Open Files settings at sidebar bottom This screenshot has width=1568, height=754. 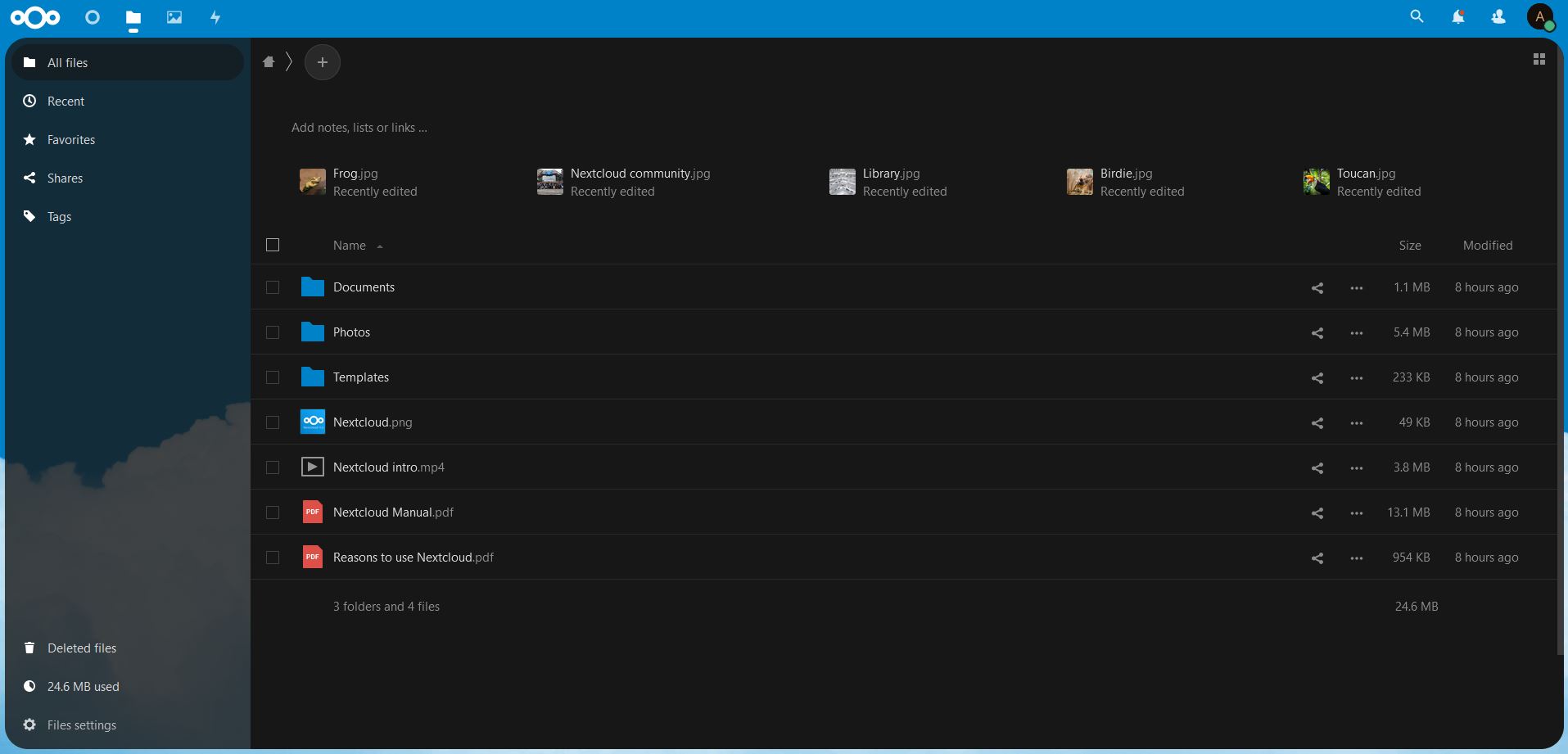(x=128, y=725)
